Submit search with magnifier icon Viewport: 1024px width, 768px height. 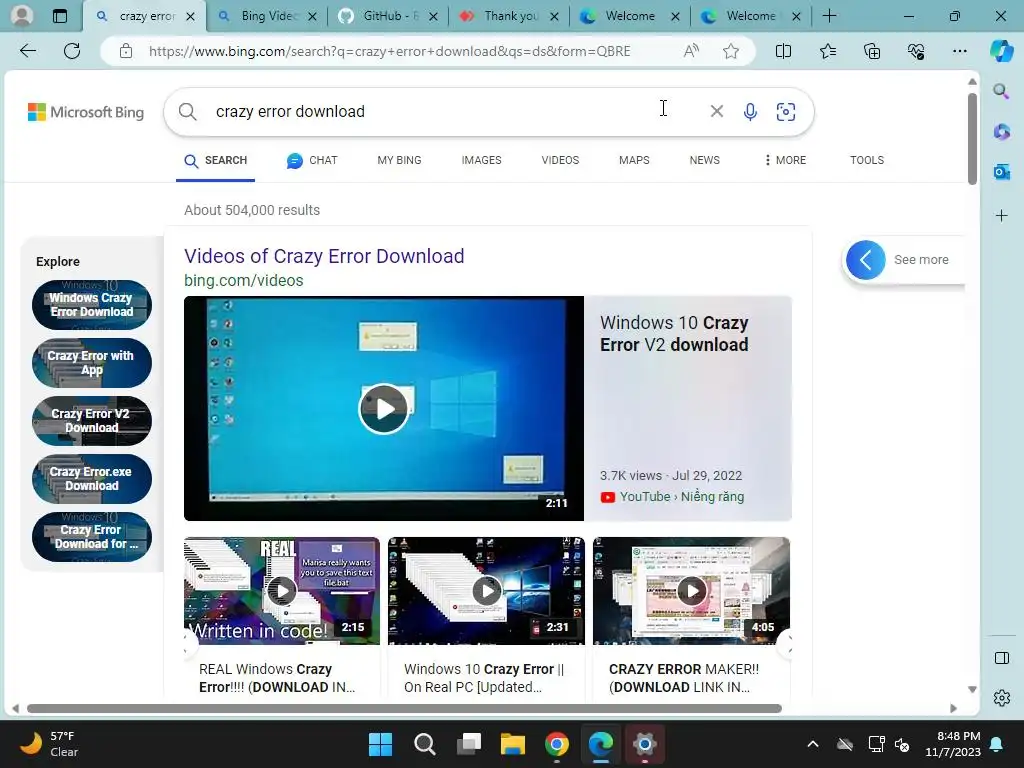coord(187,112)
